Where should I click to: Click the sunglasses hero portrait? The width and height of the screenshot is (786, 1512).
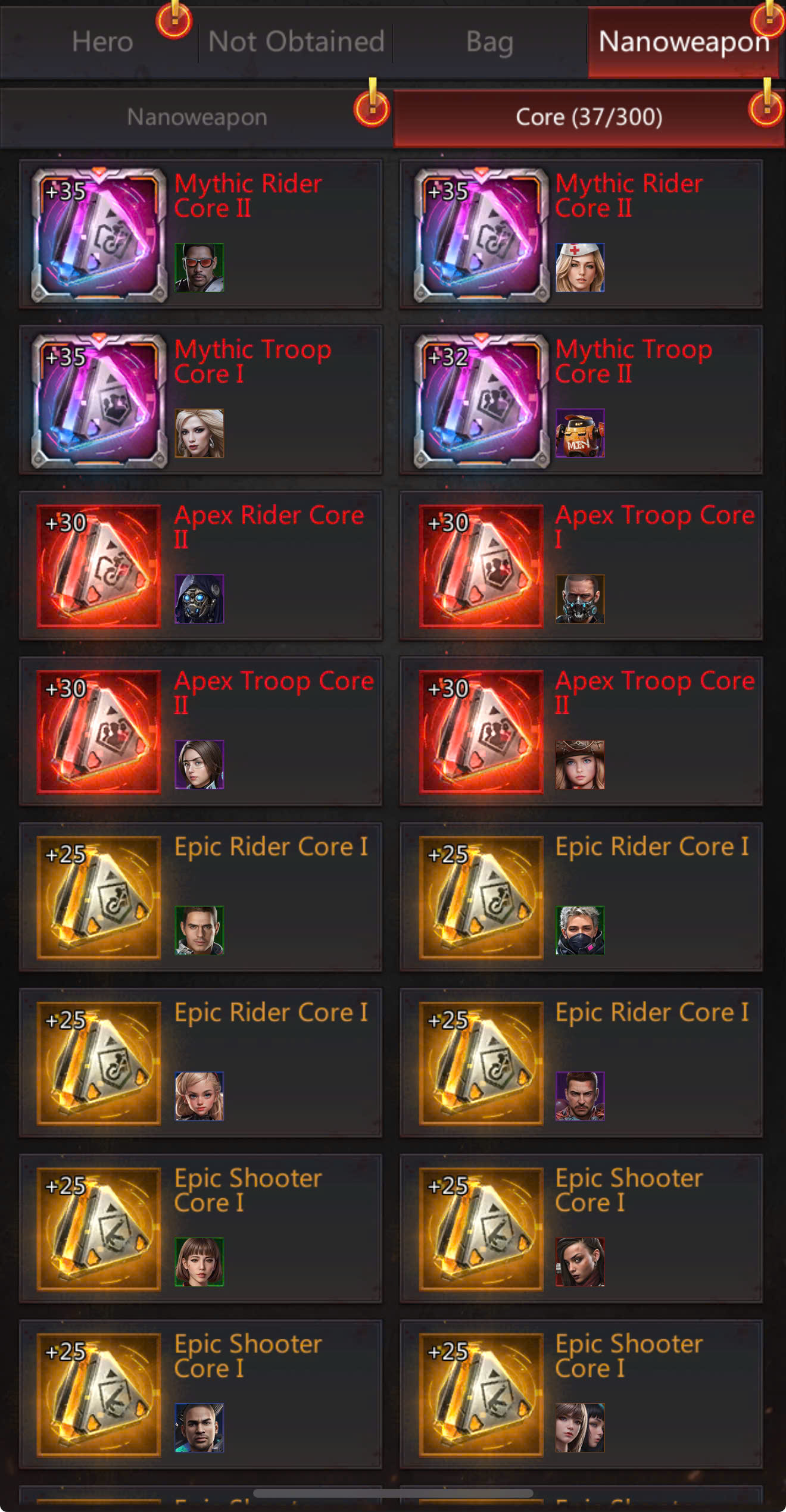(x=199, y=267)
